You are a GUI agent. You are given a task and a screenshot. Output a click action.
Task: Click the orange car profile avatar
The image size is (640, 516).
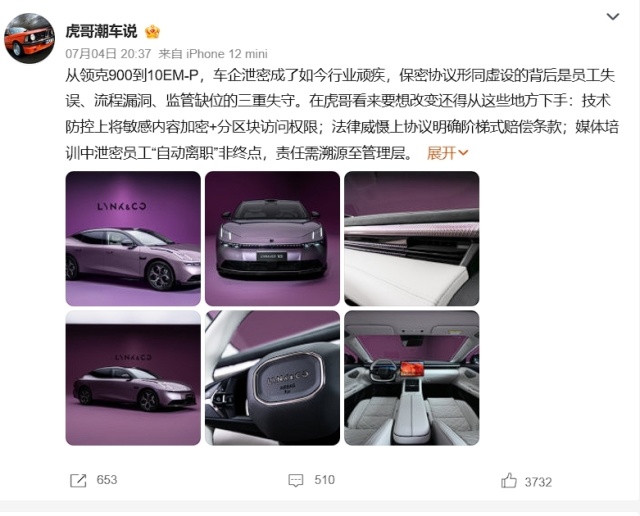point(29,38)
